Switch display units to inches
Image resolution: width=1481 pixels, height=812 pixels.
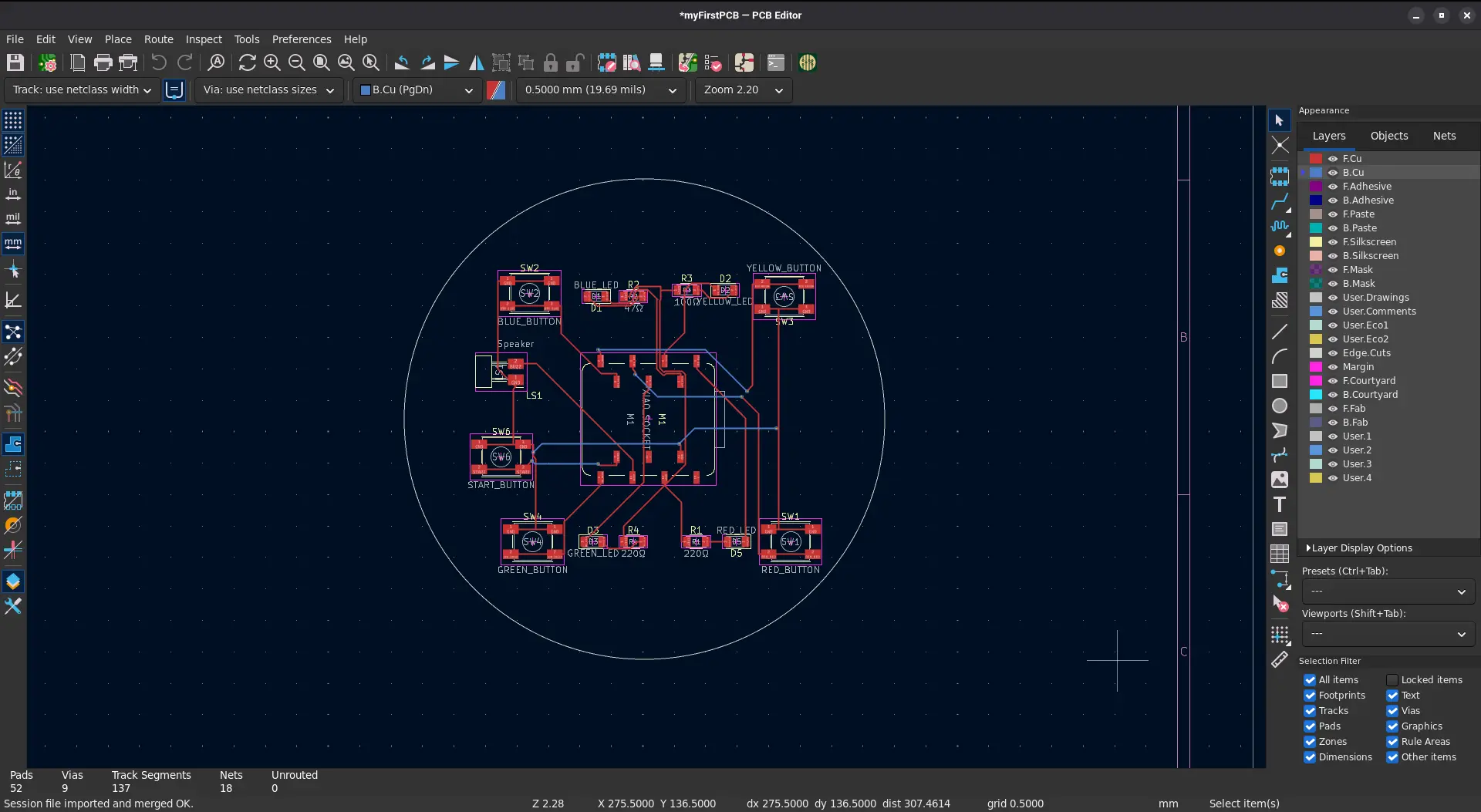[13, 195]
